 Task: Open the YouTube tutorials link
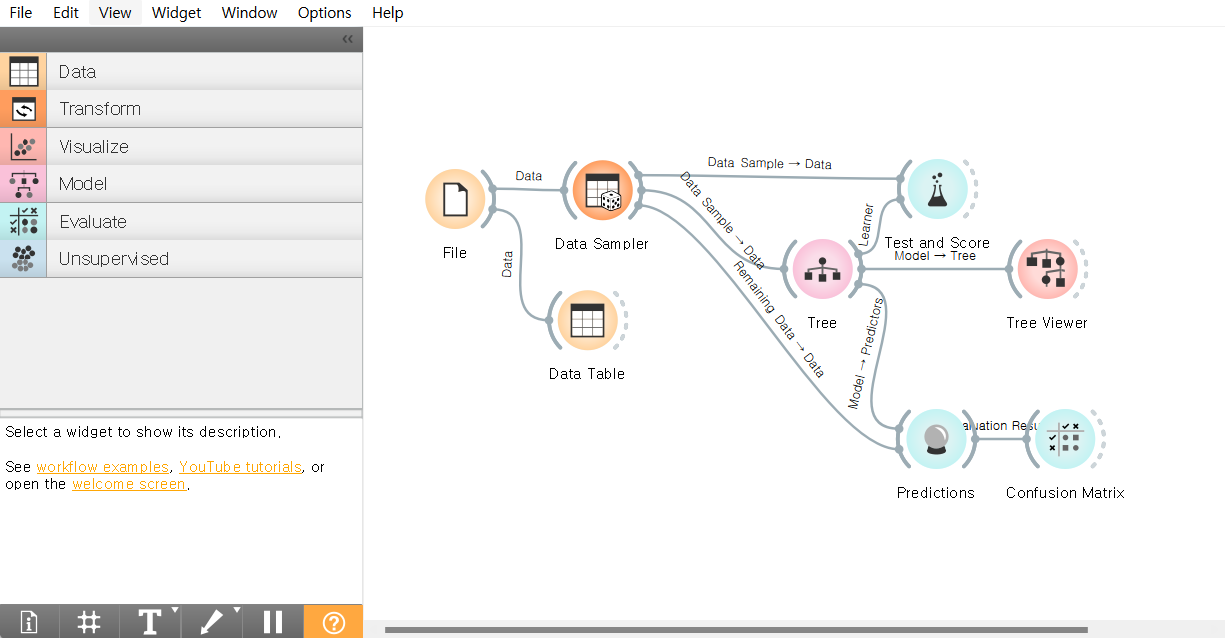pos(240,467)
